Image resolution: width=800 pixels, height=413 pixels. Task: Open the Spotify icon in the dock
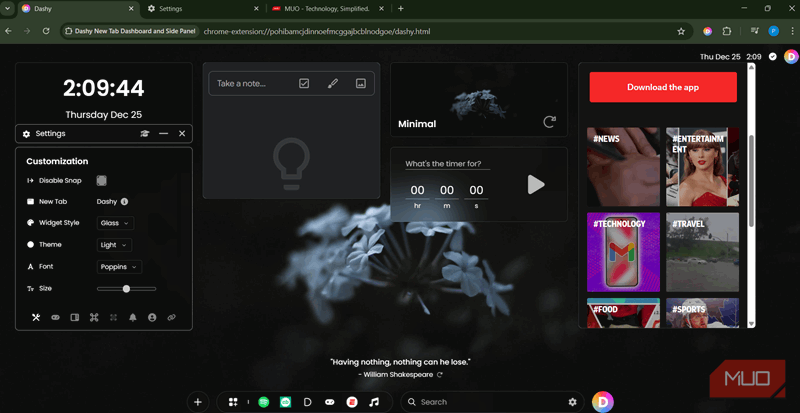(263, 402)
